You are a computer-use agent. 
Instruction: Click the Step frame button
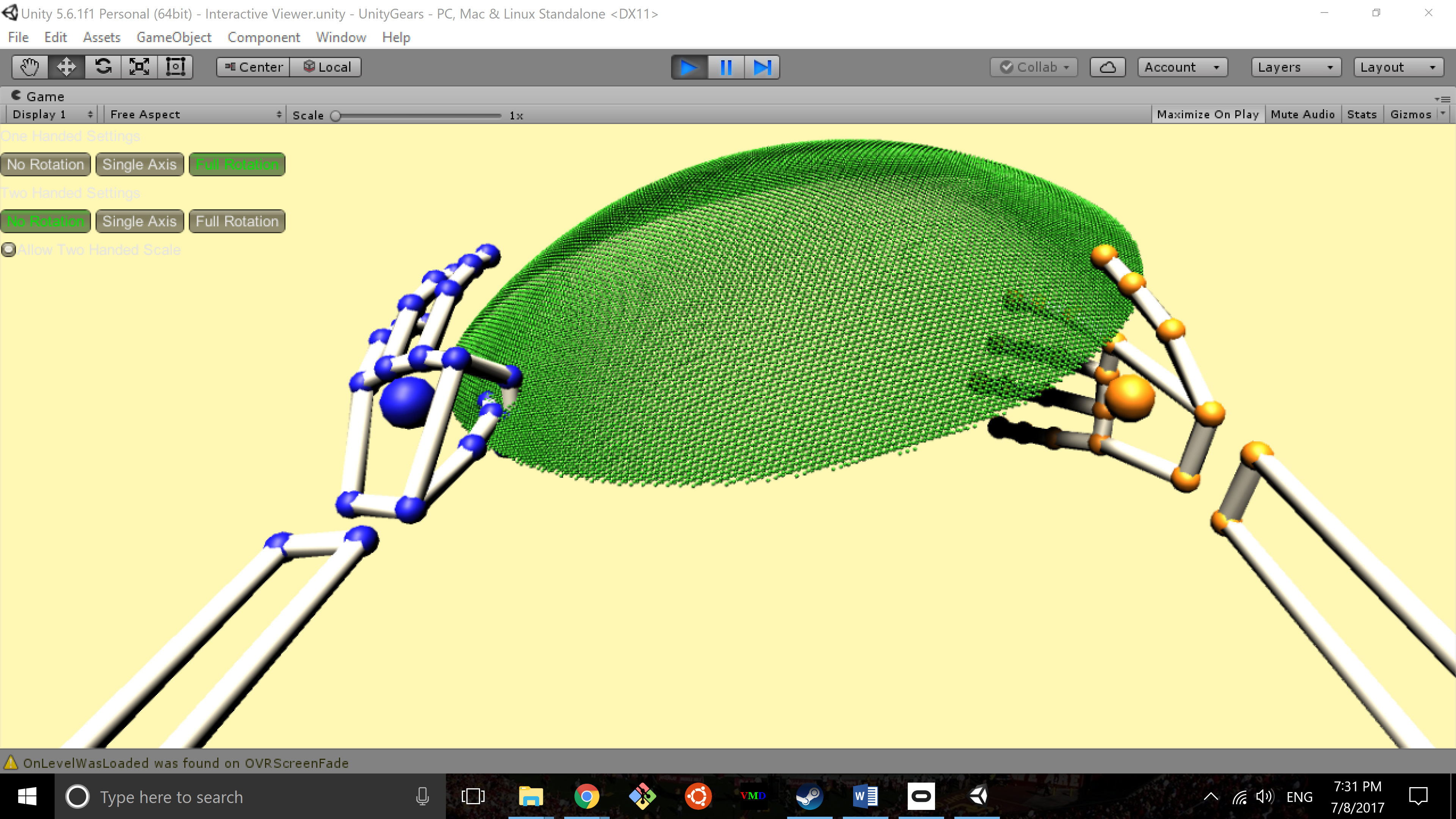(x=762, y=67)
